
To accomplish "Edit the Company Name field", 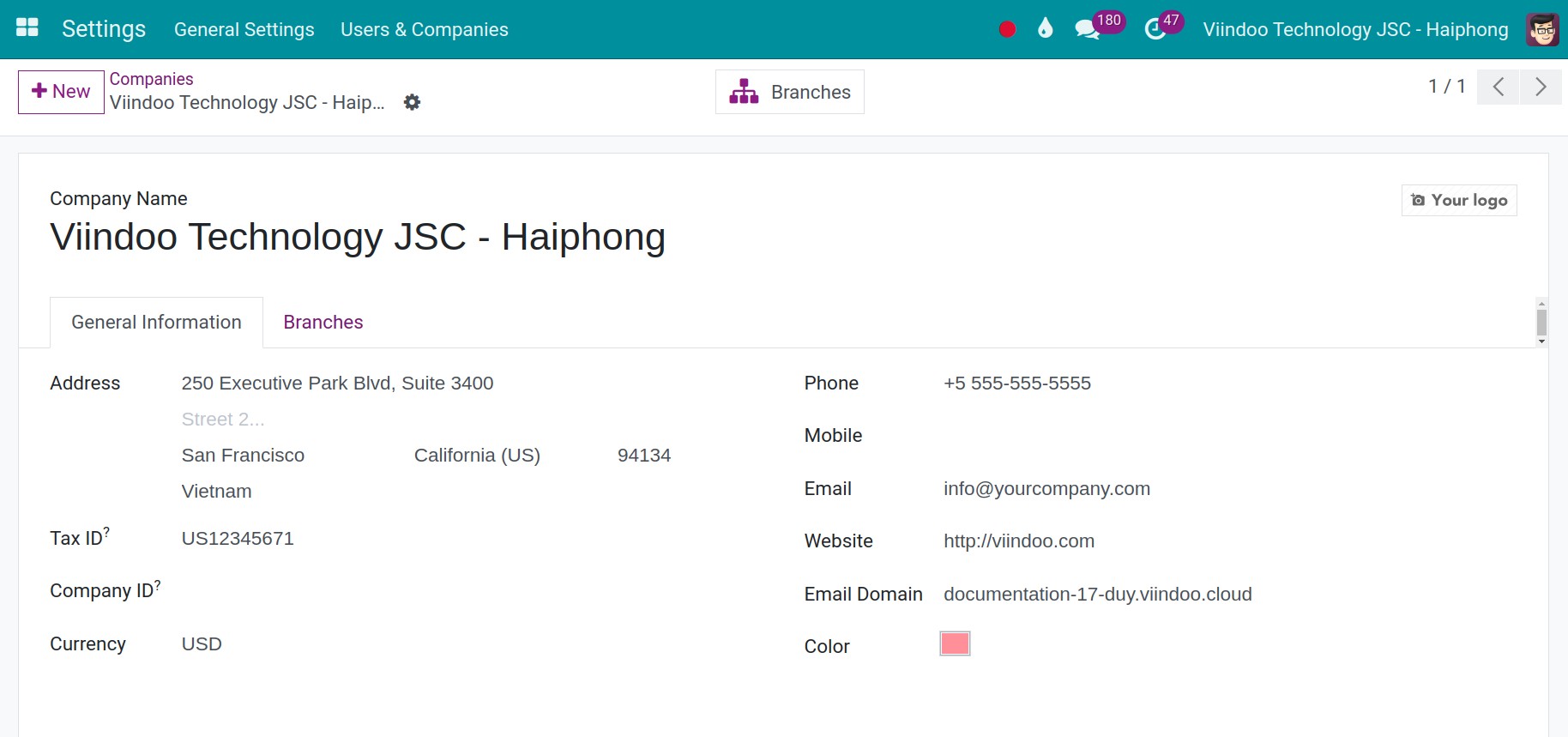I will coord(358,237).
